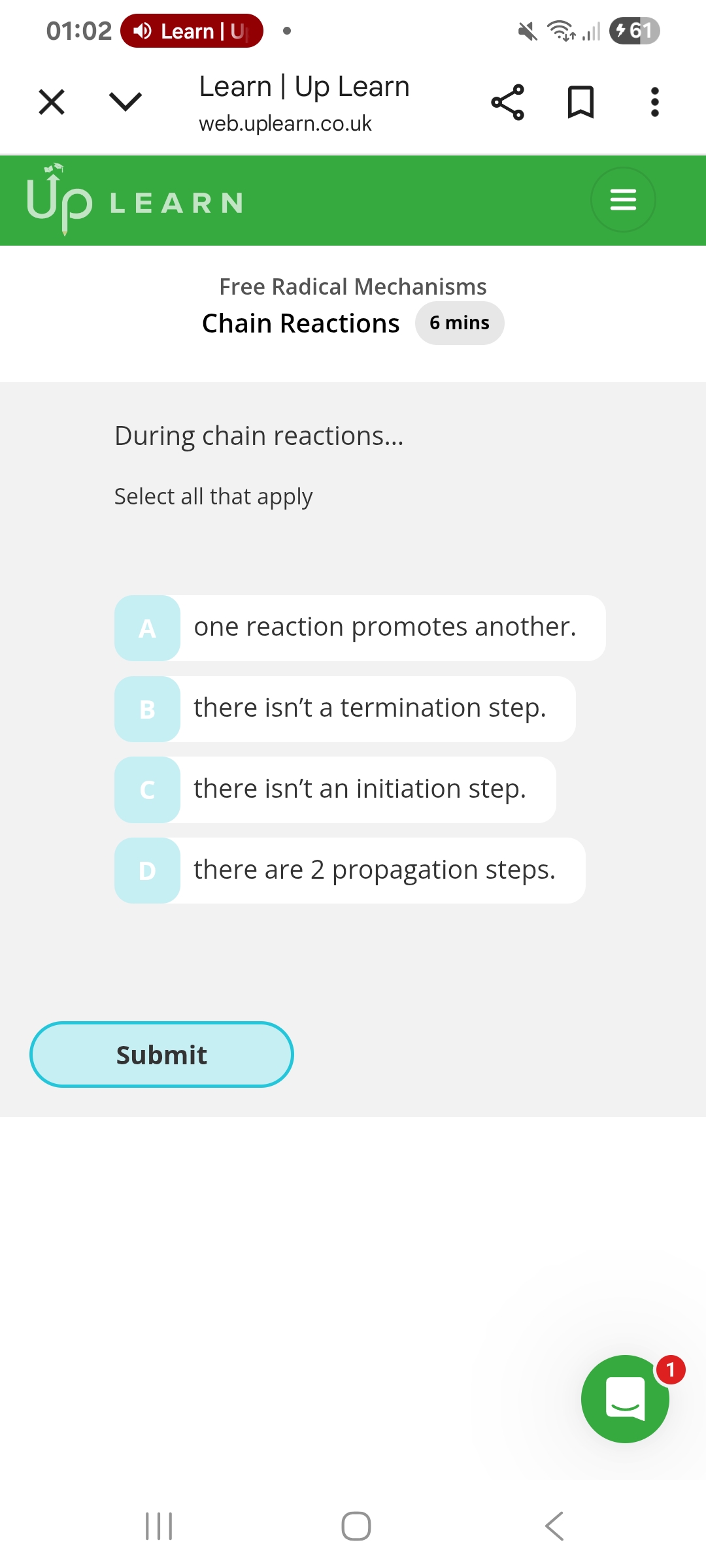Click the 6 mins duration badge
706x1568 pixels.
point(460,323)
